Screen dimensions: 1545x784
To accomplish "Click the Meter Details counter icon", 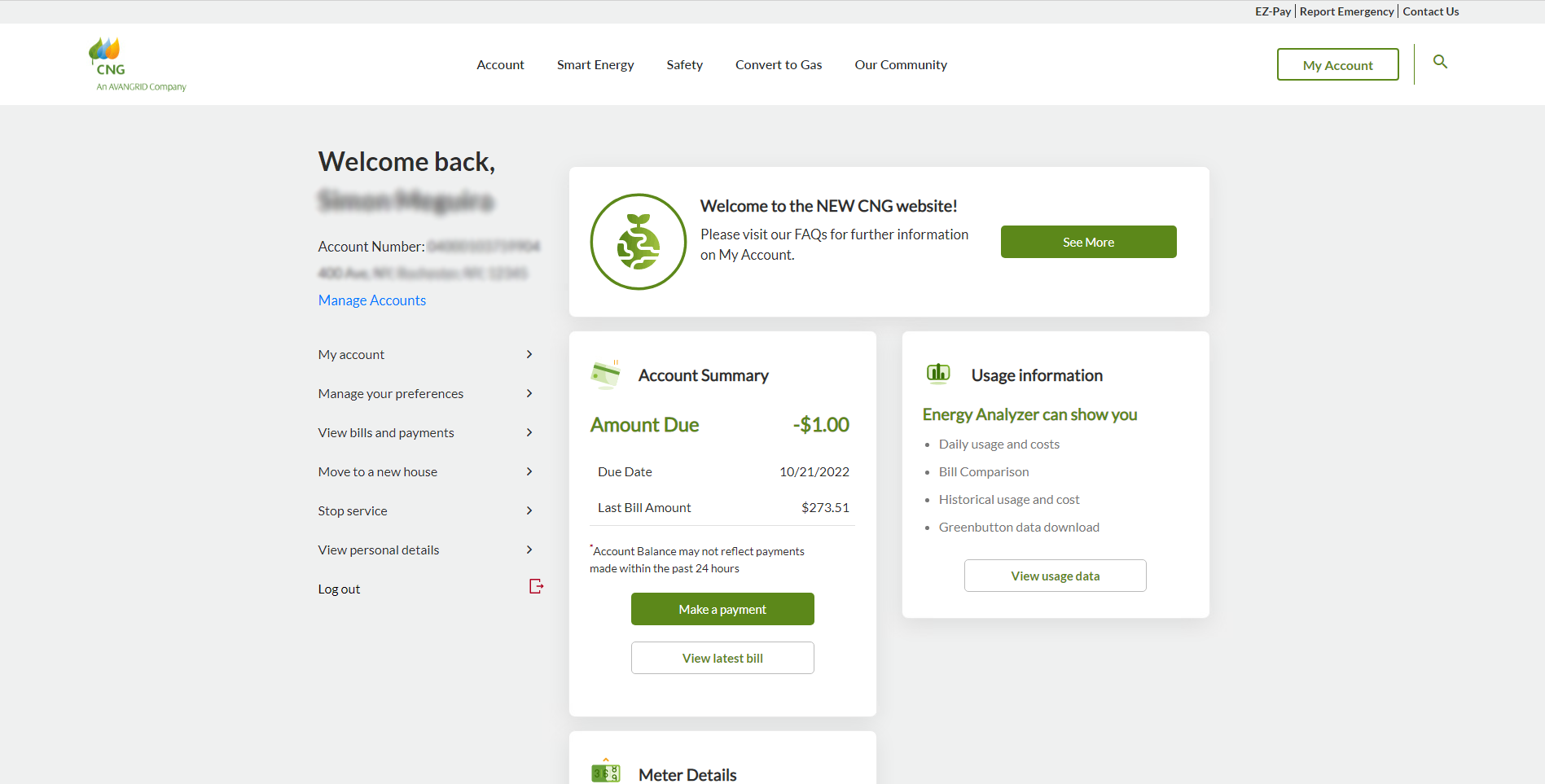I will coord(605,772).
